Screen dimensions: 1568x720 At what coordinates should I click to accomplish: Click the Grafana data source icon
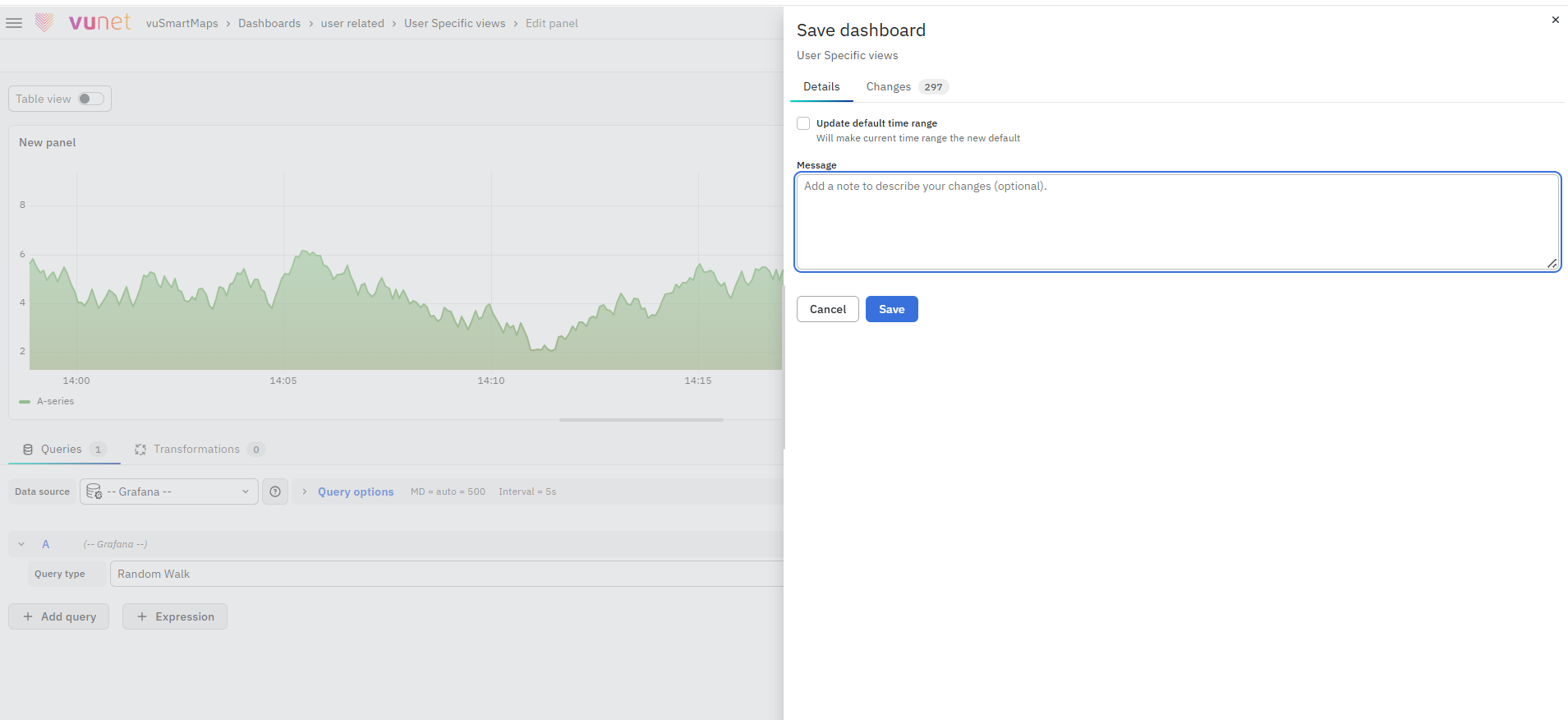94,492
